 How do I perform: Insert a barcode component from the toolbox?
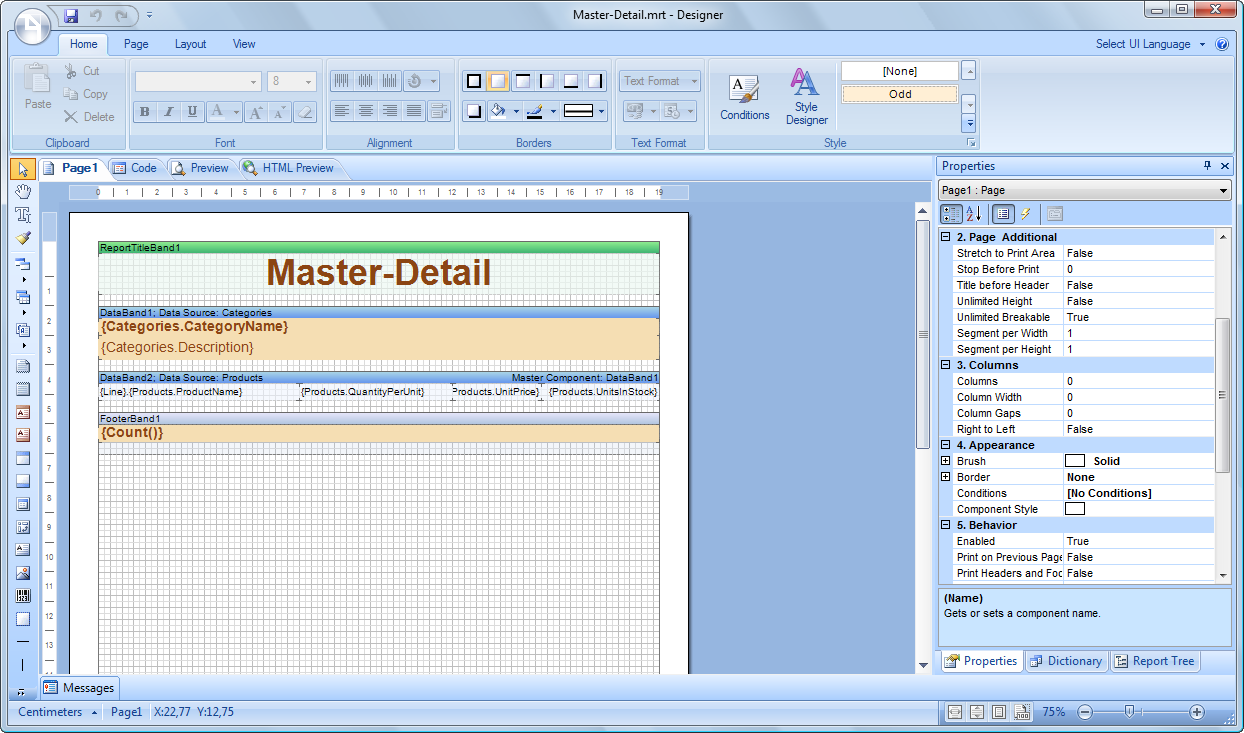pyautogui.click(x=23, y=596)
